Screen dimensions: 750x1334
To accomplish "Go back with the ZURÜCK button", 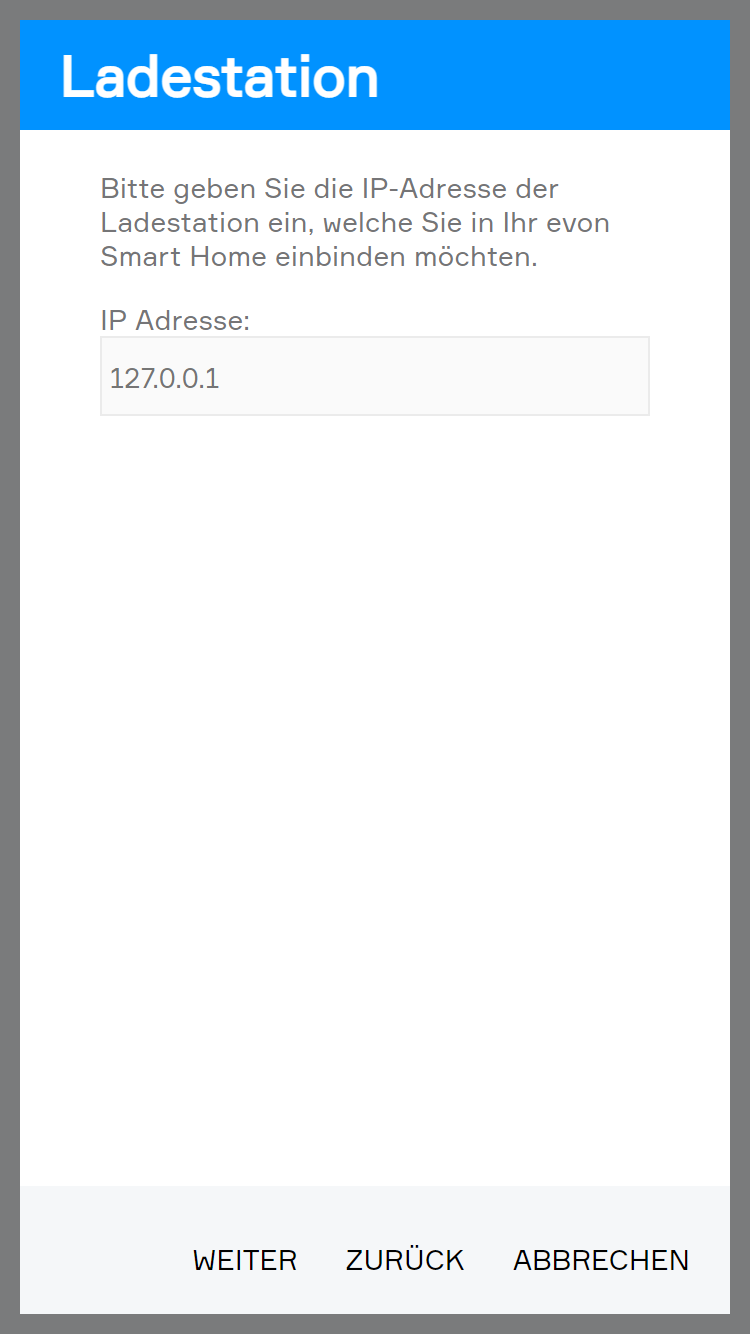I will coord(405,1260).
